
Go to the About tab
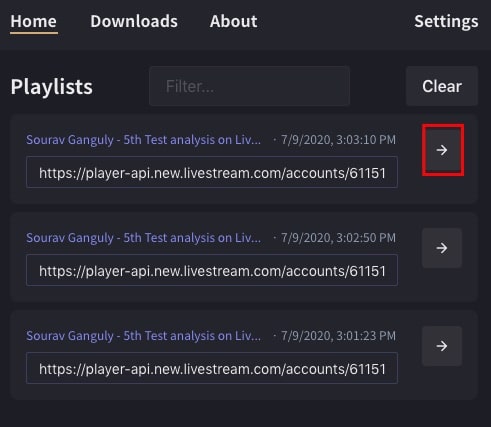233,22
